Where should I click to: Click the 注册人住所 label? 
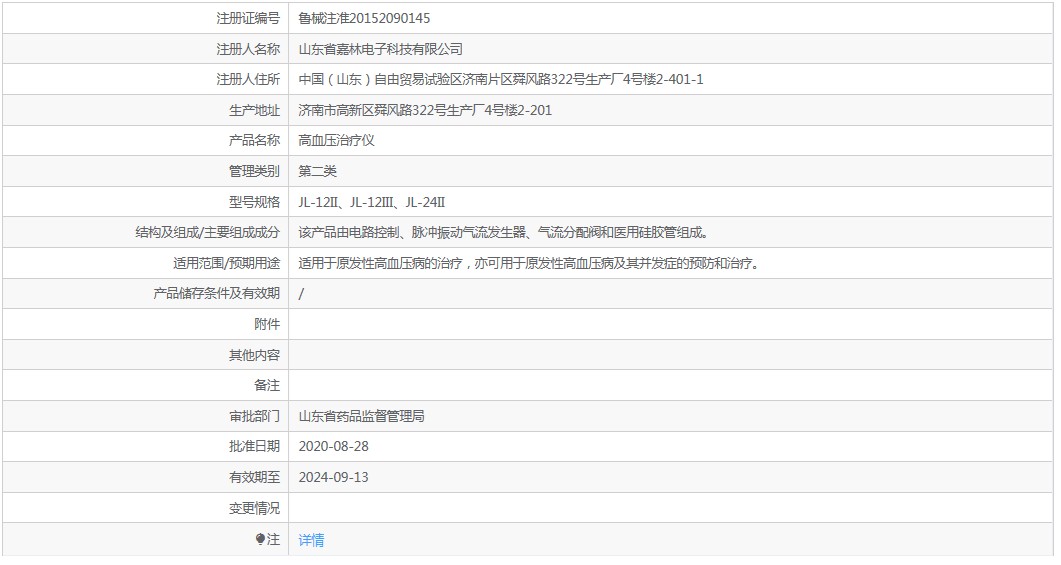(x=248, y=79)
